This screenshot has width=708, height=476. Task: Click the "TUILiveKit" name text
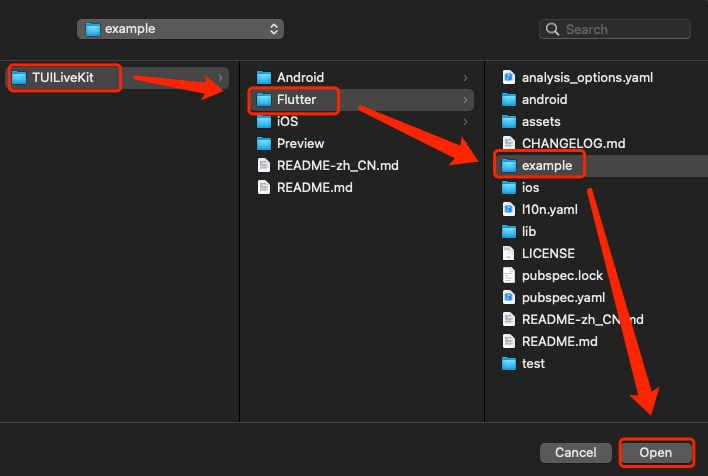point(63,78)
